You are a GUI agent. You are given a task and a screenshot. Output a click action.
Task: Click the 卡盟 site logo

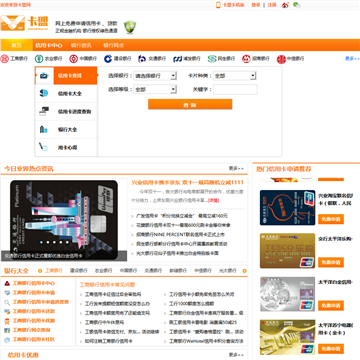[x=24, y=23]
